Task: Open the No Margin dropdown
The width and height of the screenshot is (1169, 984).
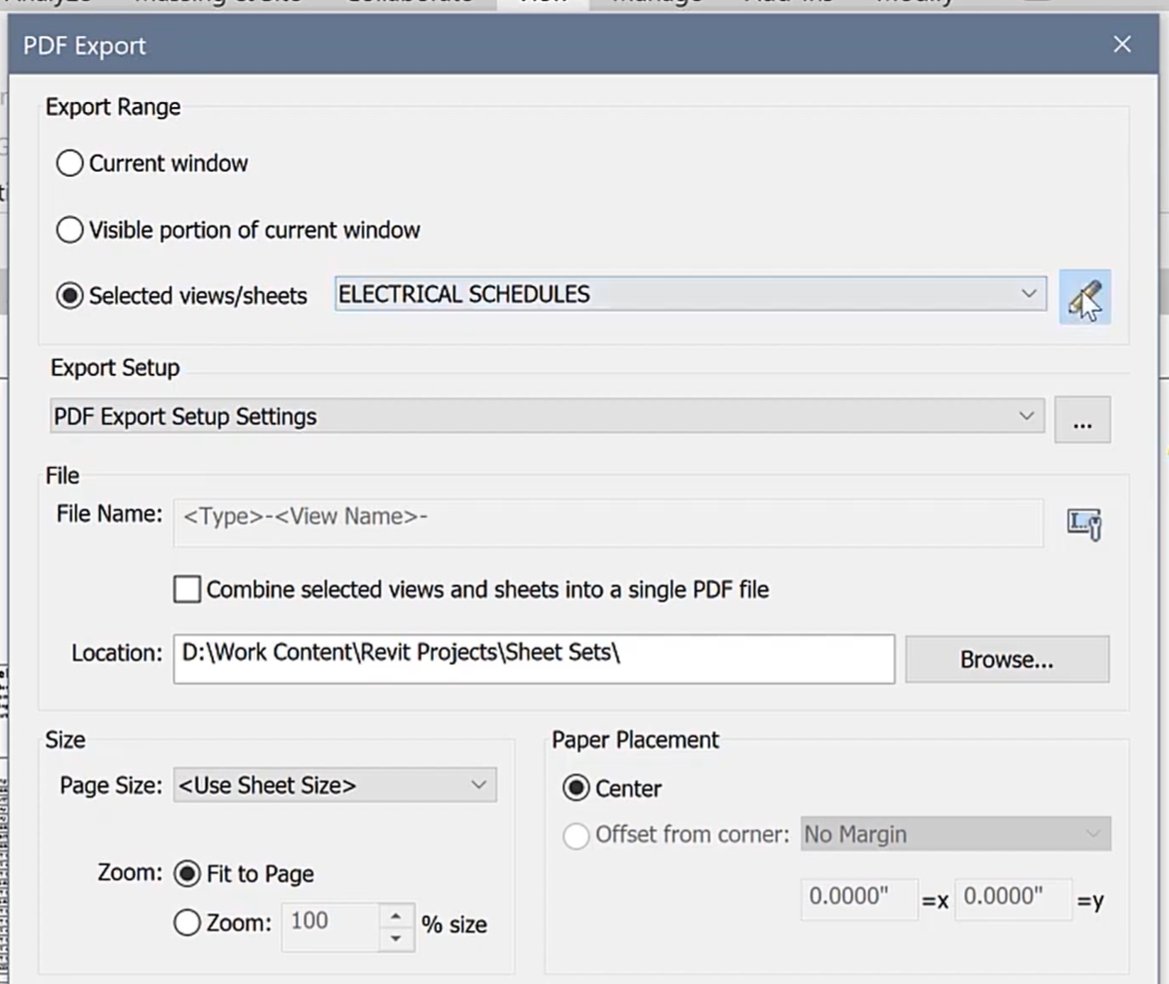Action: [x=956, y=834]
